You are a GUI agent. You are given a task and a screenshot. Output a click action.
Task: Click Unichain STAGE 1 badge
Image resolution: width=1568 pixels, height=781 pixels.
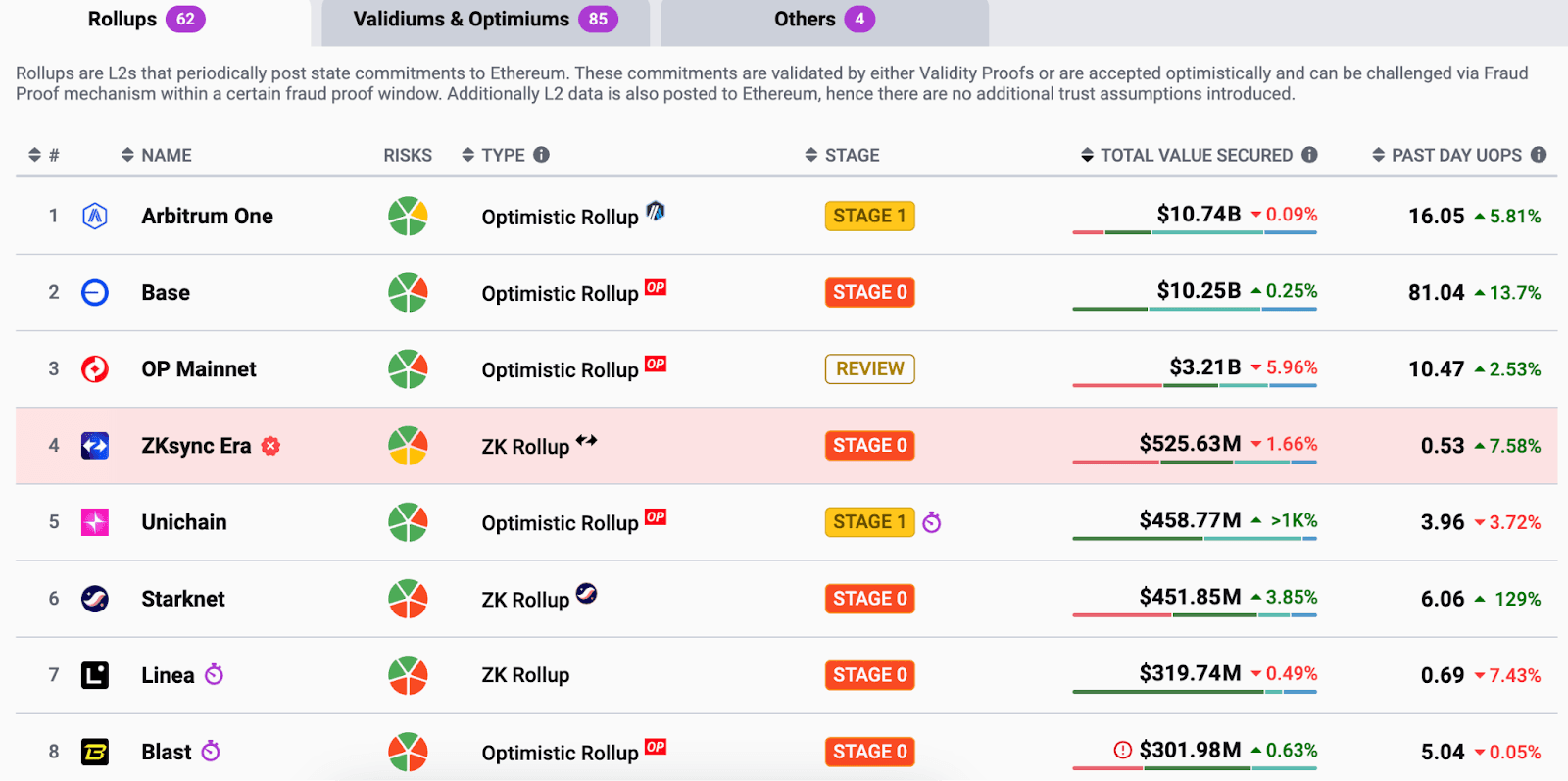tap(869, 522)
